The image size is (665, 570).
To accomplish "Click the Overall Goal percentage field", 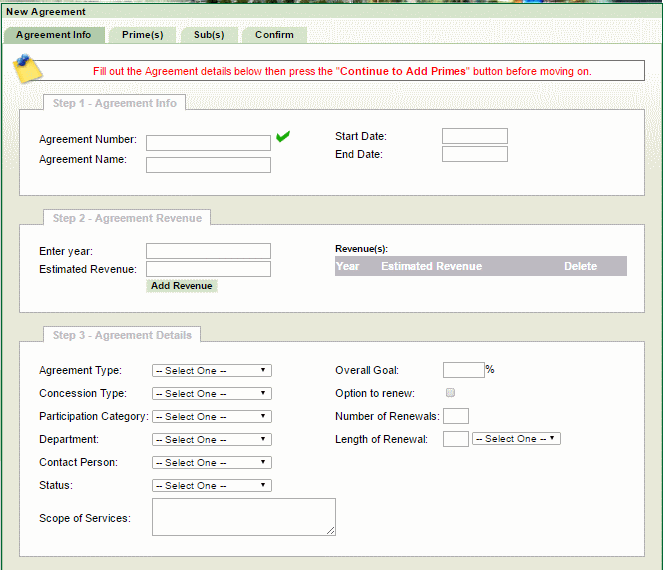I will (463, 370).
